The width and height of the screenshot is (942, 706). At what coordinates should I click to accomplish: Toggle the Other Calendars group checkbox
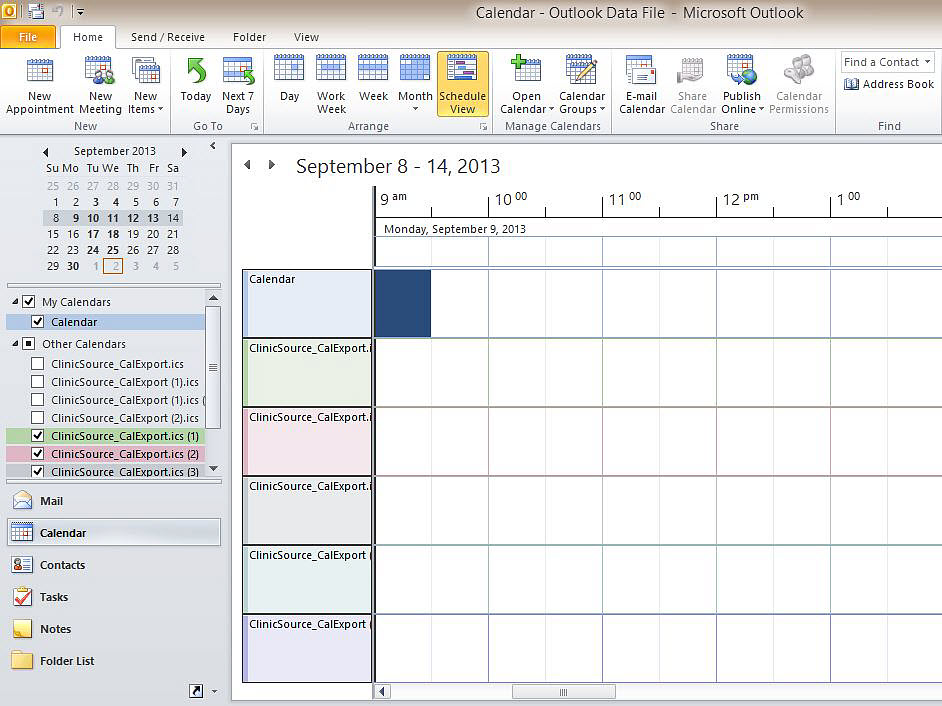pyautogui.click(x=28, y=344)
